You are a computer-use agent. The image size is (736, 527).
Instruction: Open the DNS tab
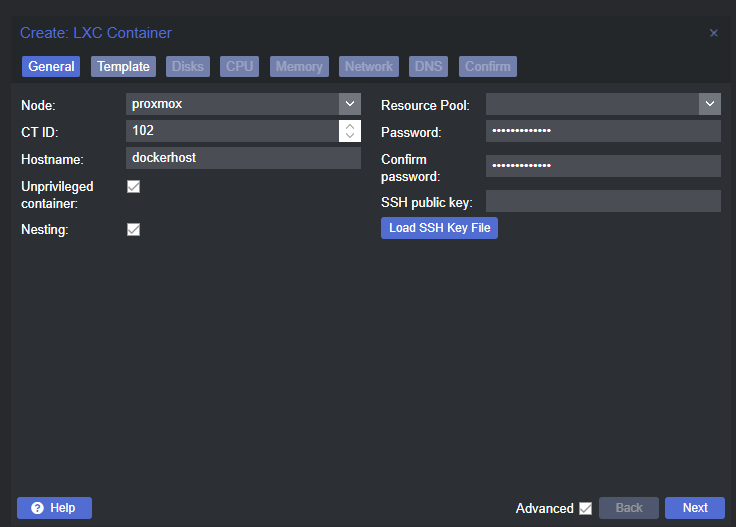[429, 67]
